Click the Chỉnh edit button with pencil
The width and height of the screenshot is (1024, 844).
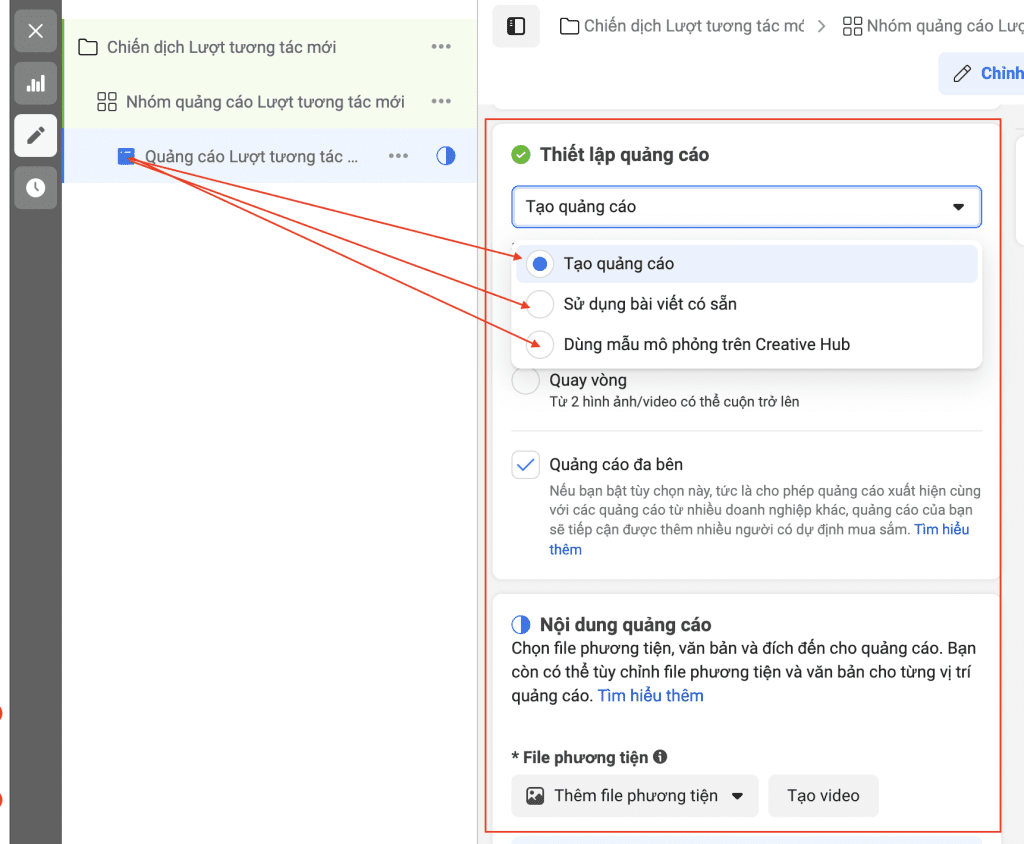[x=982, y=73]
